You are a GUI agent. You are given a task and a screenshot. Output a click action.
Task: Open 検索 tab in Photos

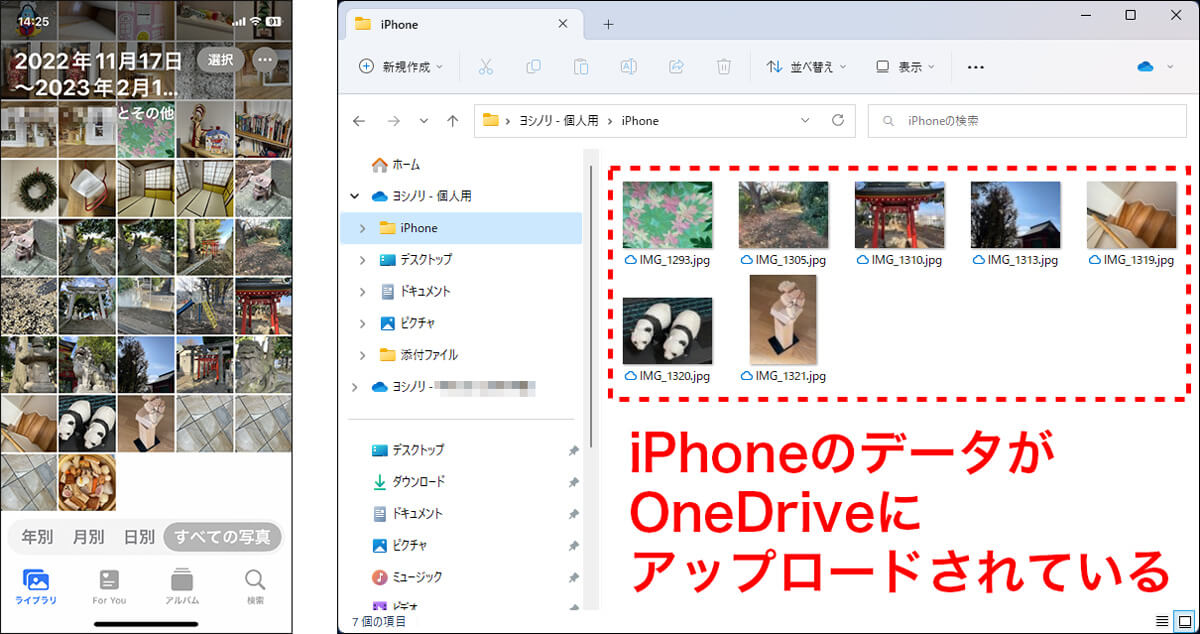coord(256,587)
